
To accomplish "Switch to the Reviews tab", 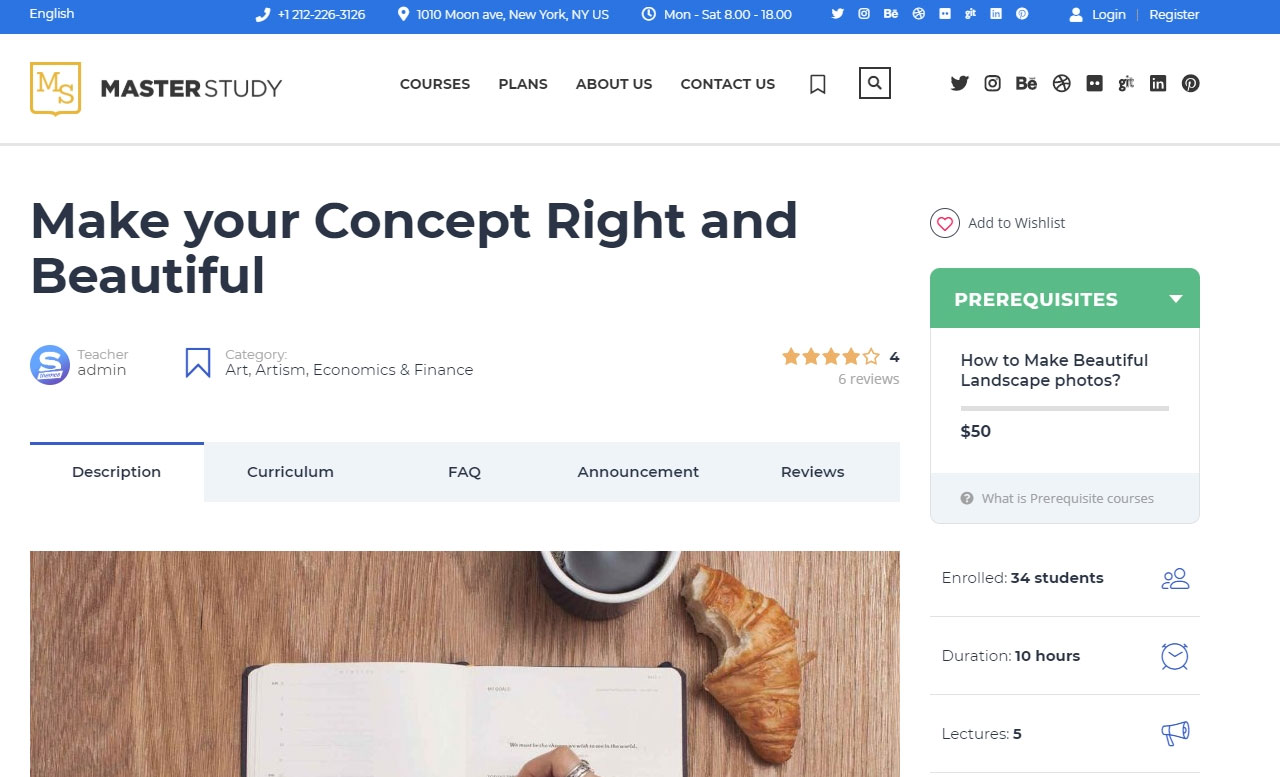I will pyautogui.click(x=812, y=472).
